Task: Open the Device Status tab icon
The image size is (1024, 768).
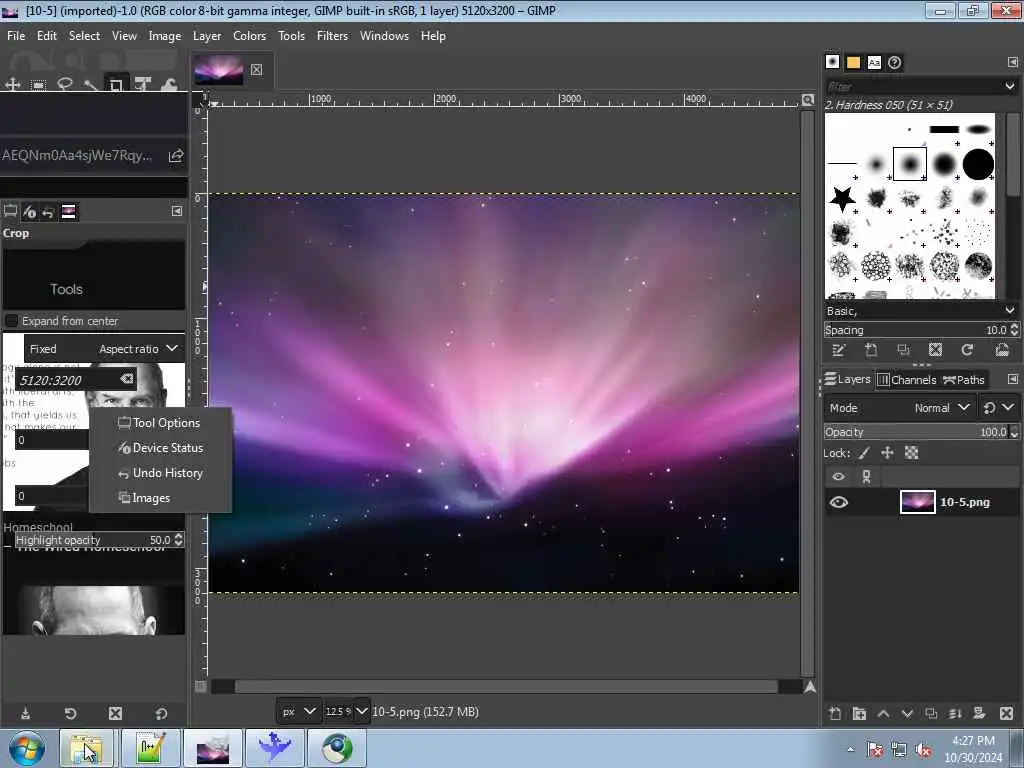Action: [x=29, y=212]
